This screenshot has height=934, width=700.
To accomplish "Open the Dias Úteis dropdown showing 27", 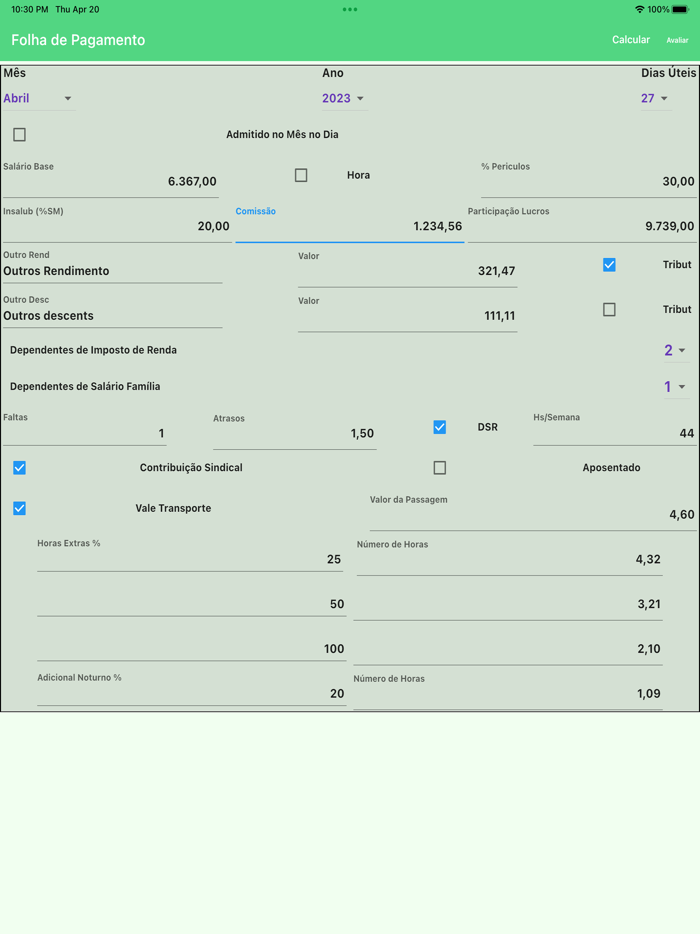I will (x=655, y=98).
